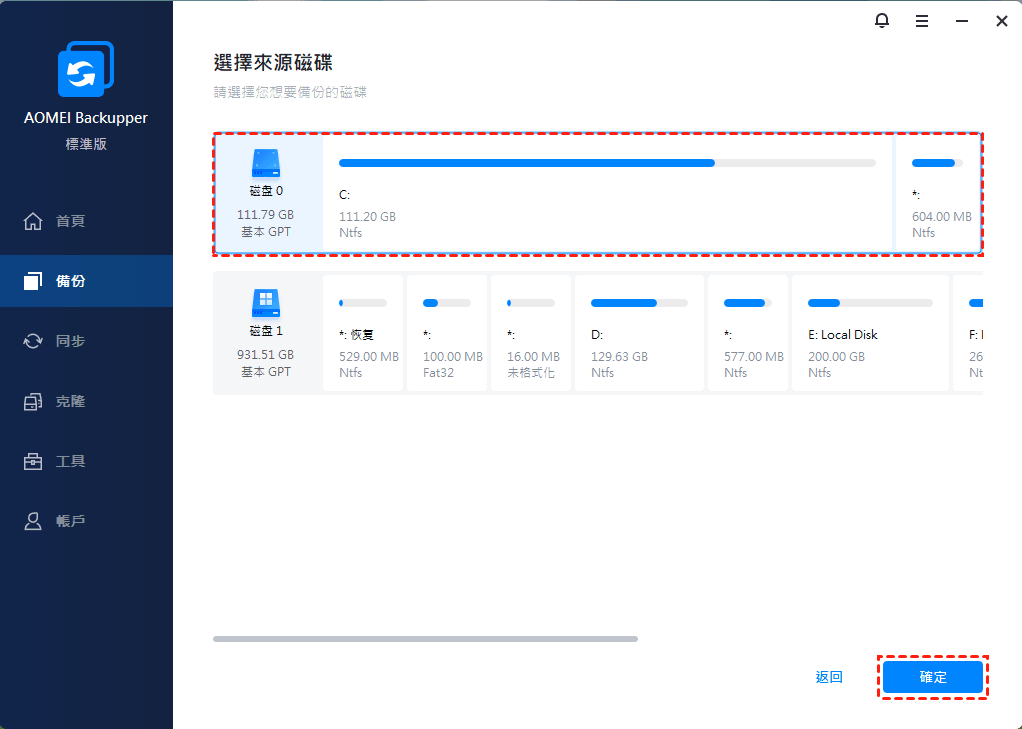The width and height of the screenshot is (1022, 729).
Task: Select the 恢复 529.00 MB partition
Action: 362,334
